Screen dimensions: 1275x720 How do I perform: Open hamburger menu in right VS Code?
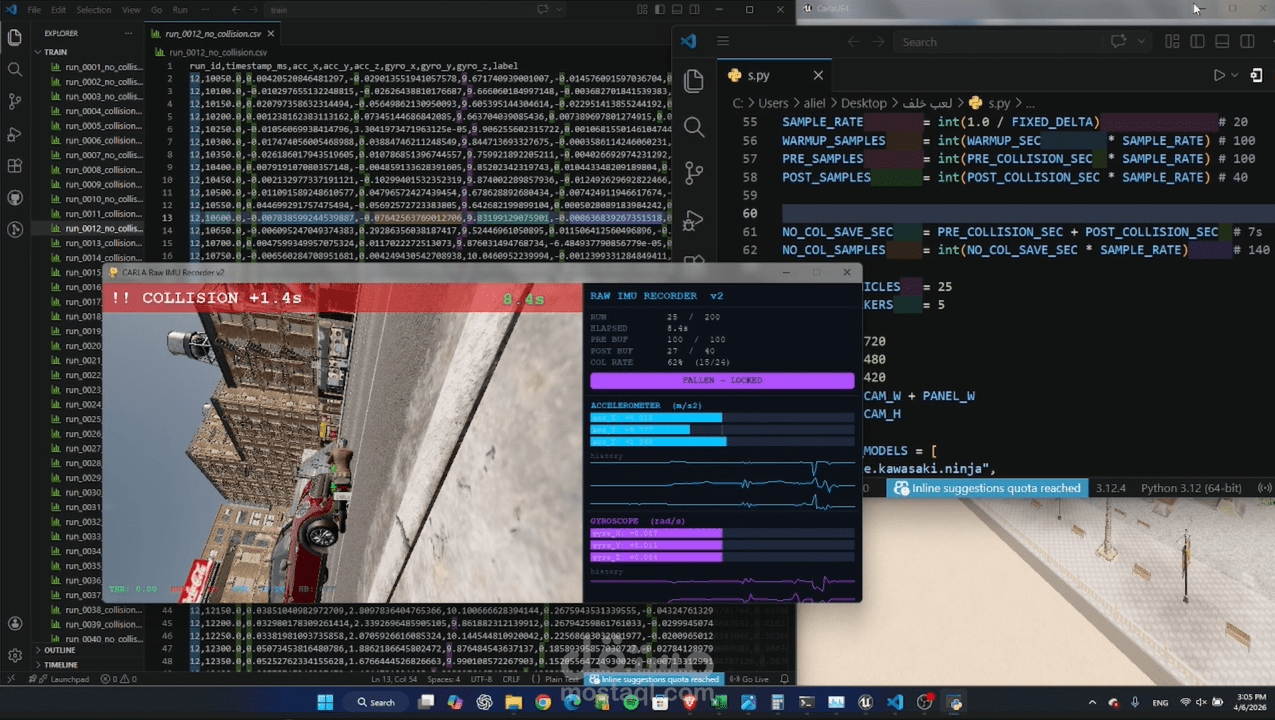pyautogui.click(x=723, y=42)
